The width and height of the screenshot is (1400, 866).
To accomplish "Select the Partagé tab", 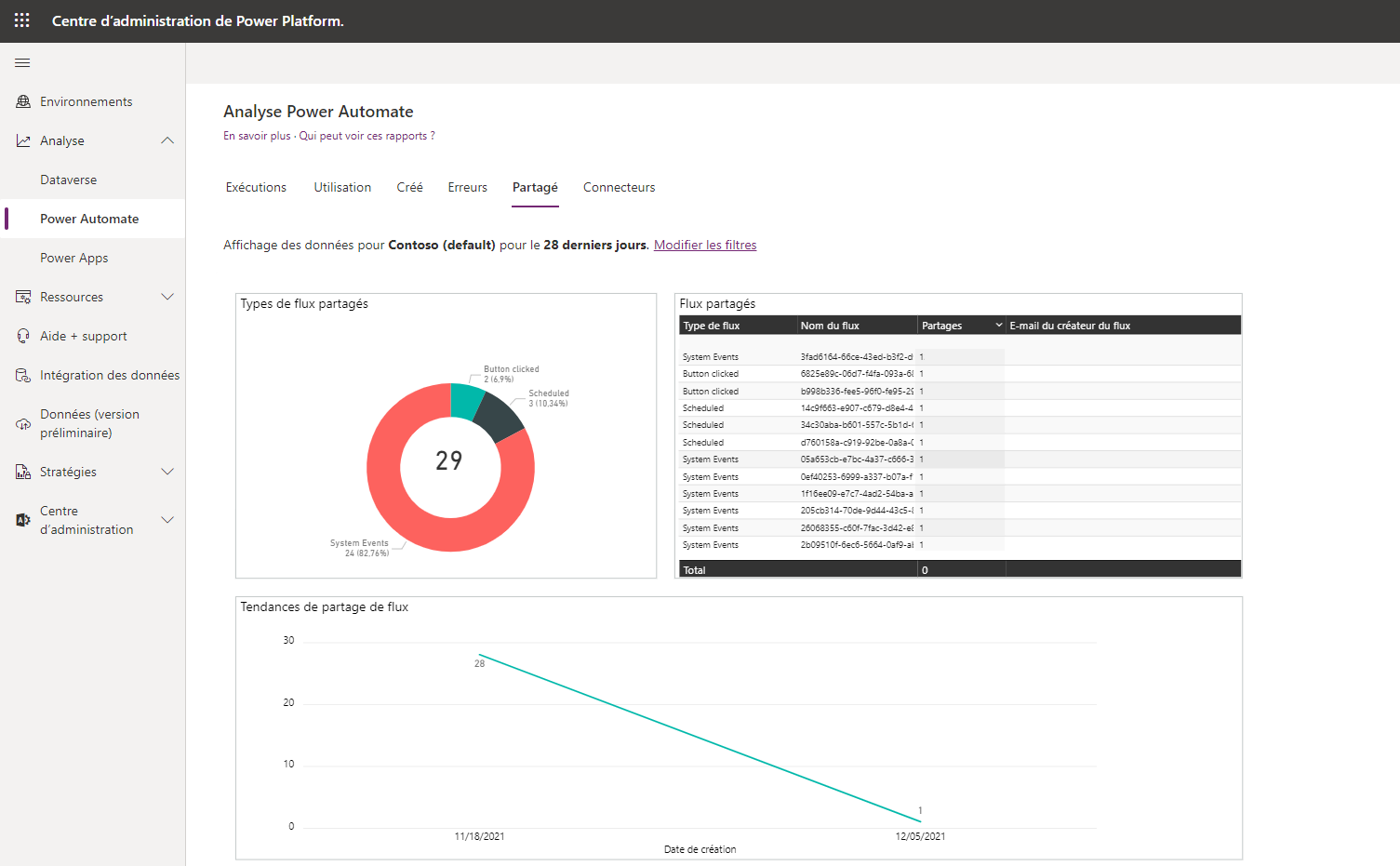I will coord(535,187).
